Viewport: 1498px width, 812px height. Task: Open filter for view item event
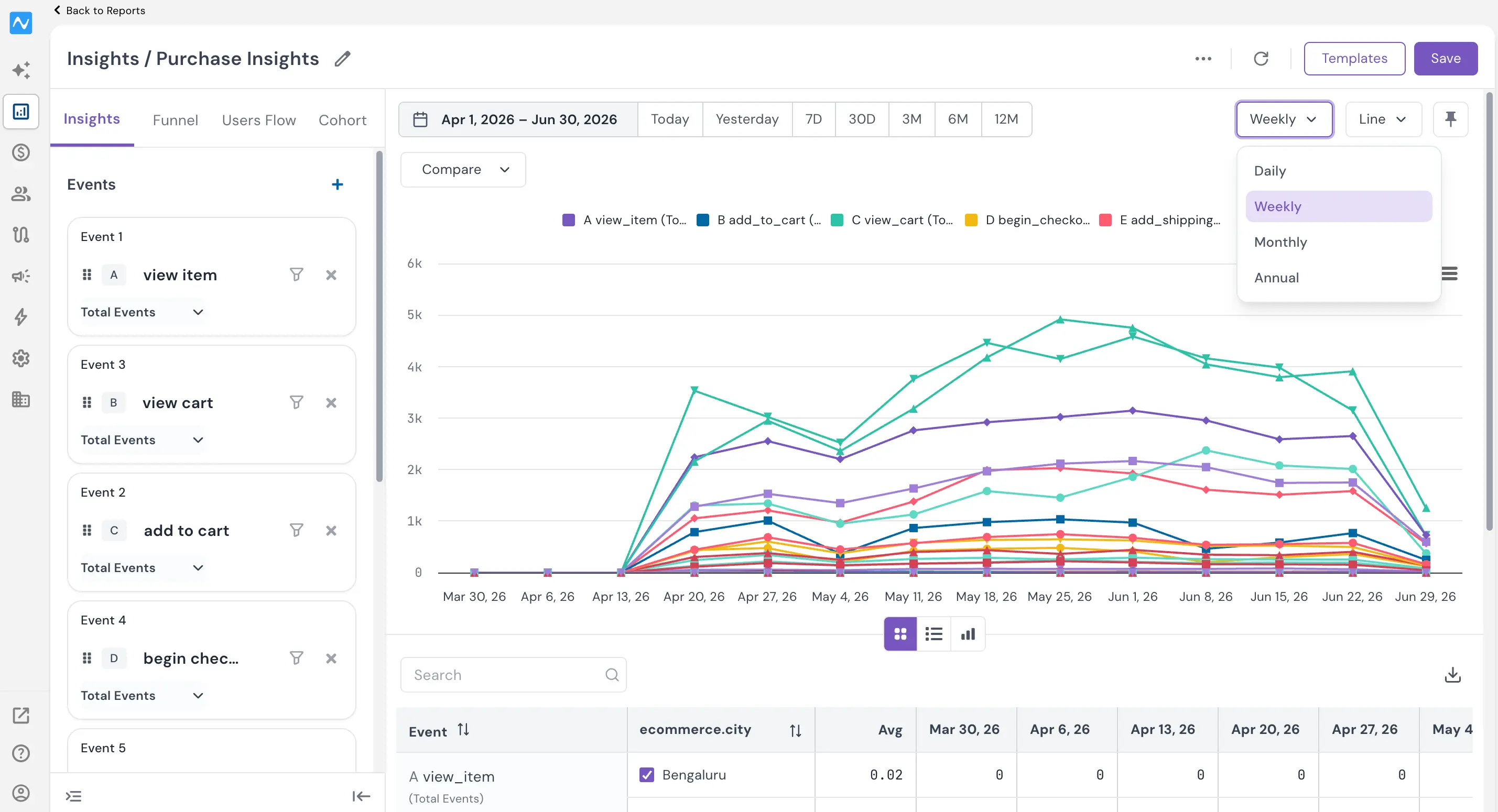297,275
